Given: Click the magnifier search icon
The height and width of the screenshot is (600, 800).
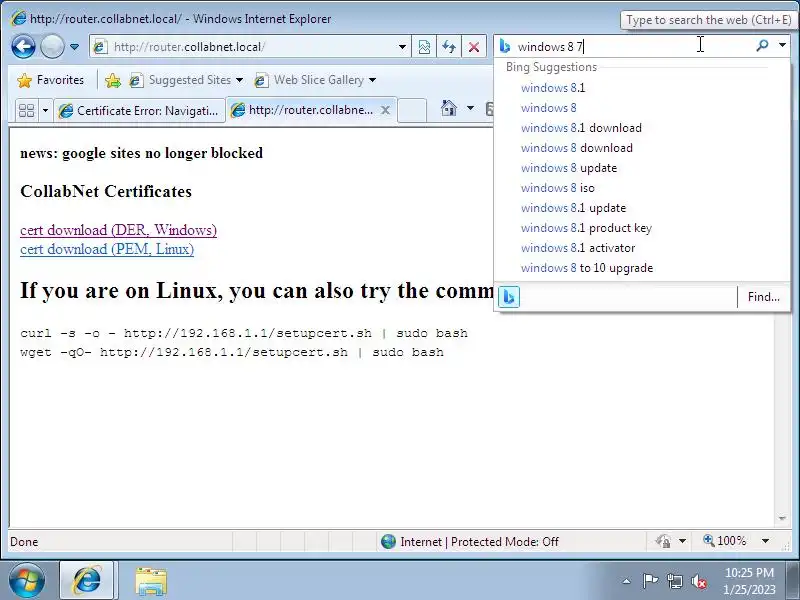Looking at the screenshot, I should coord(762,46).
